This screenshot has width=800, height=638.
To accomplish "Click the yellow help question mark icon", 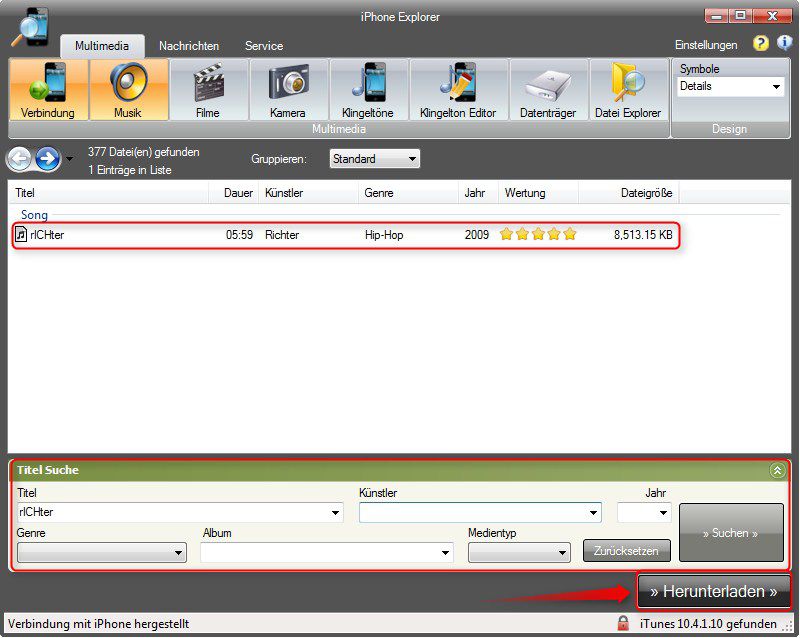I will 760,44.
